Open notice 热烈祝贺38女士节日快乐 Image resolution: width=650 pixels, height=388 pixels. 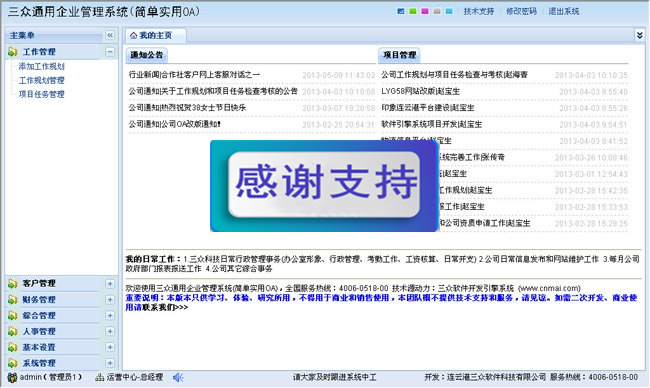[x=187, y=108]
